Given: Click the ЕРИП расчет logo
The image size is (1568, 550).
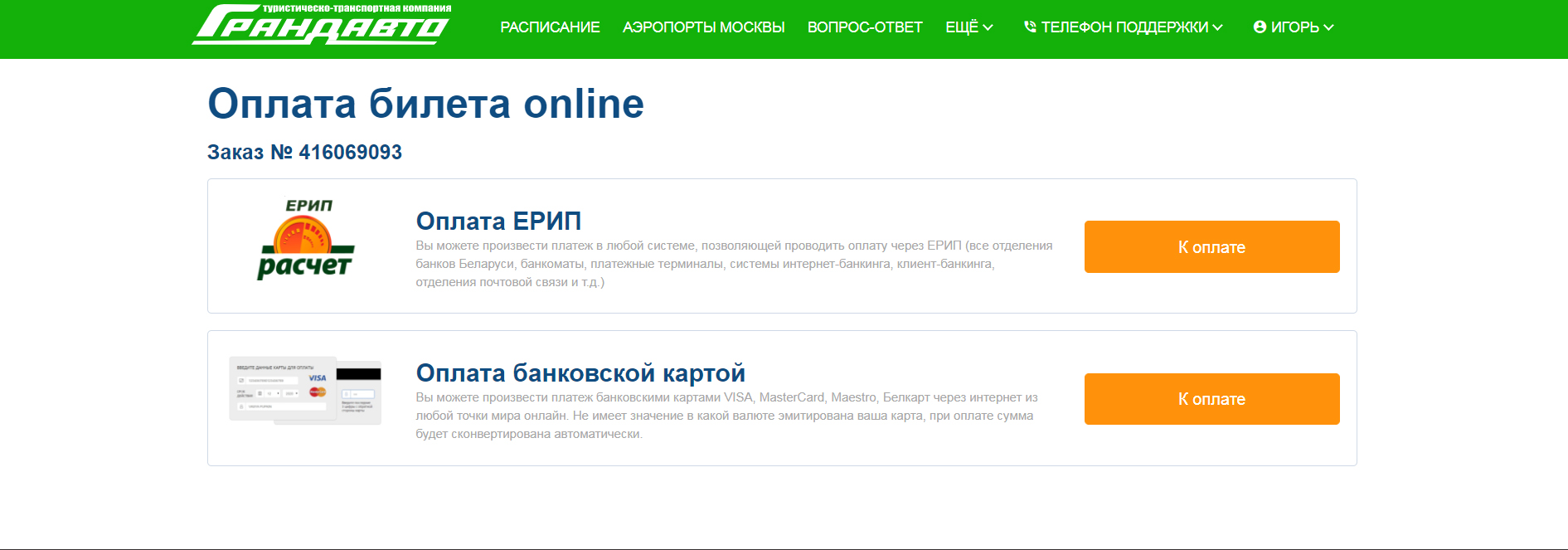Looking at the screenshot, I should click(x=306, y=240).
